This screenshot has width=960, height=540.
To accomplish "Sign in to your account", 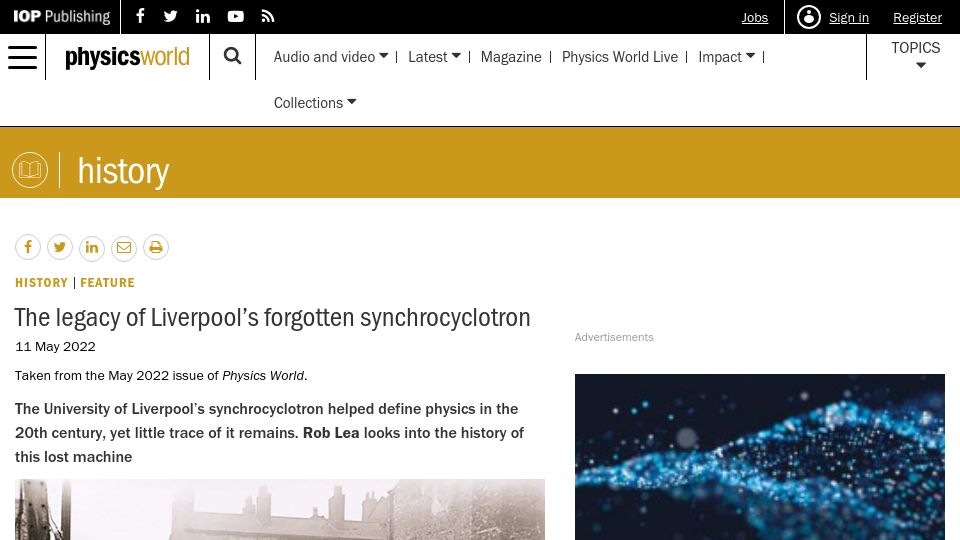I will coord(849,18).
